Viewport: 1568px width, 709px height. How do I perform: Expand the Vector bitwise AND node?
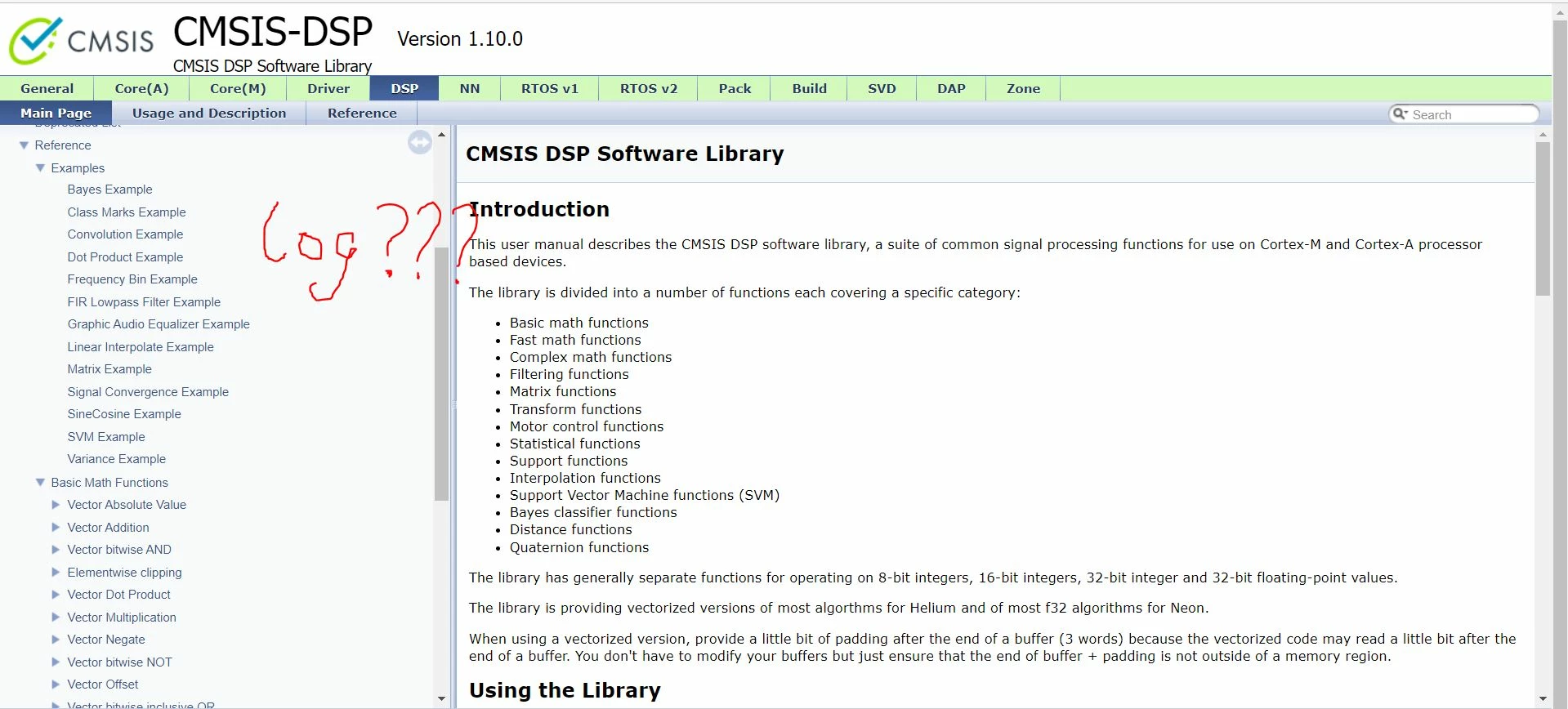coord(56,550)
